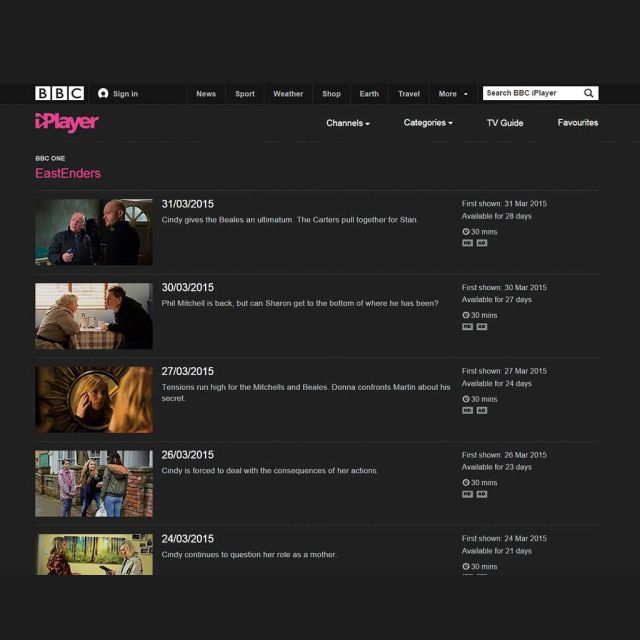This screenshot has width=640, height=640.
Task: Click HD badge for 31/03/2015 episode
Action: (467, 243)
